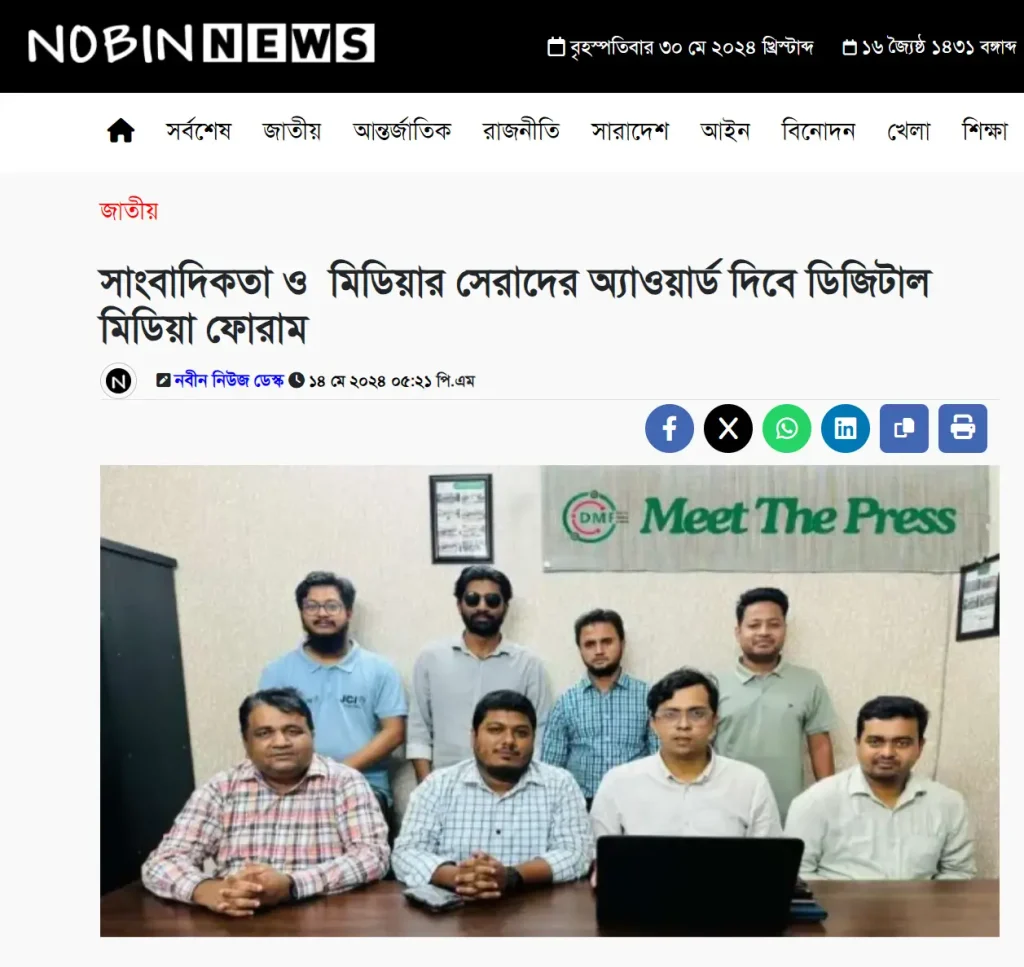Click the round N author avatar
Image resolution: width=1024 pixels, height=967 pixels.
tap(118, 381)
